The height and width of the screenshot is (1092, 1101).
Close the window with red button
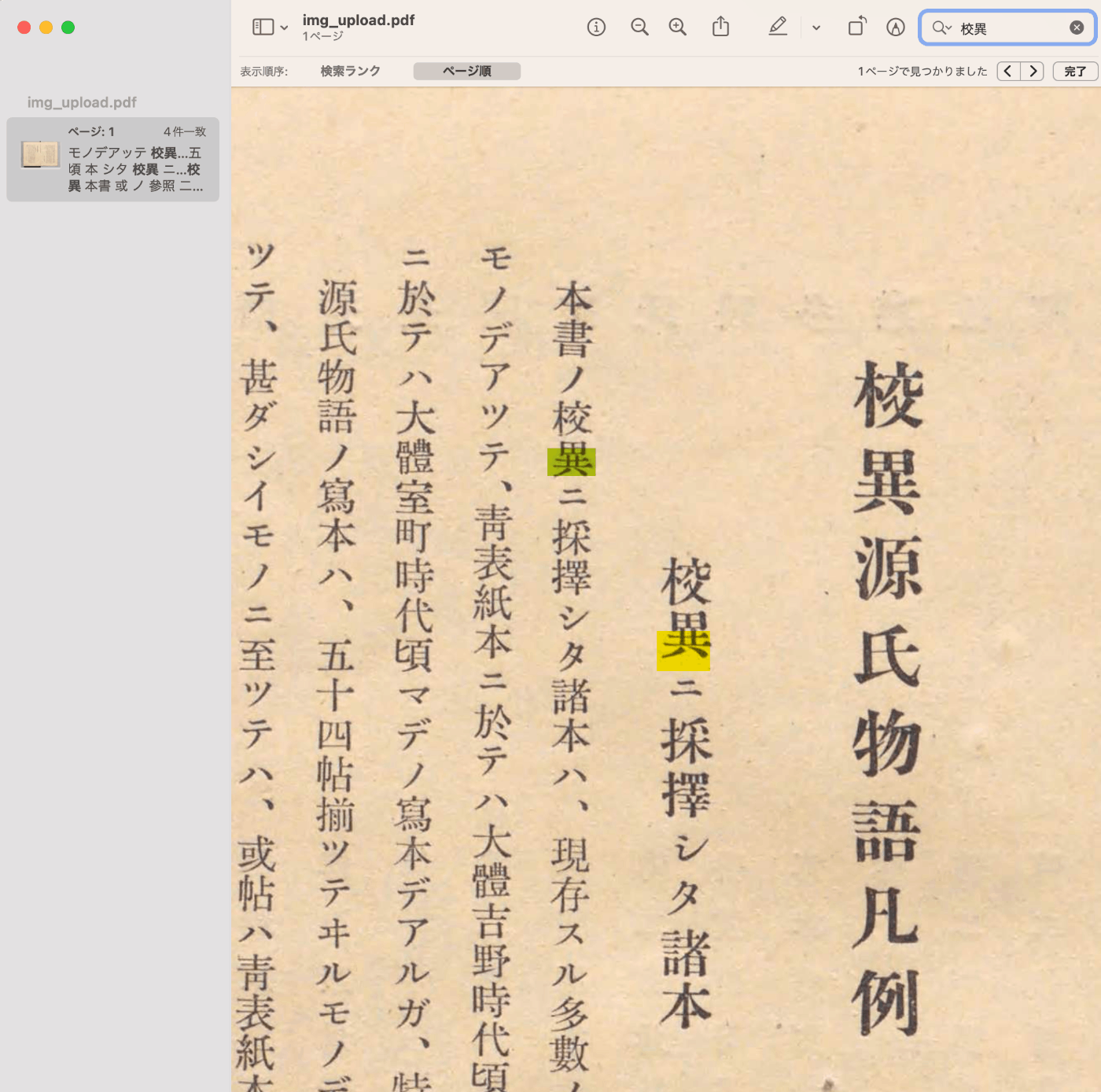point(24,28)
